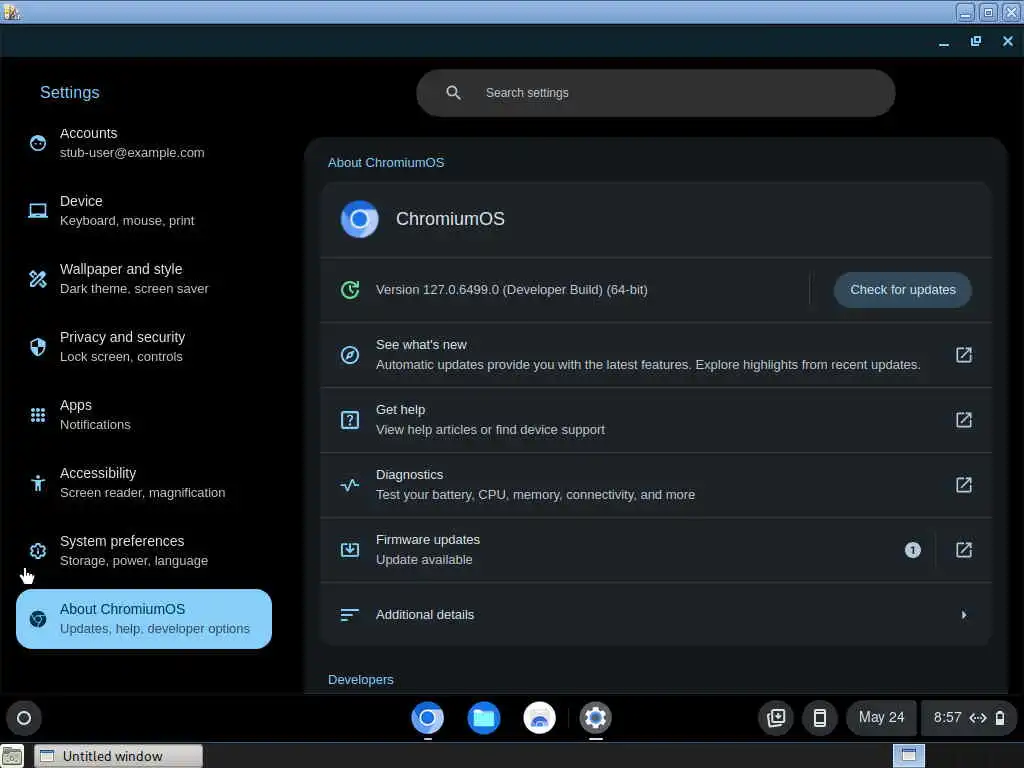Open the See what's new row
The image size is (1024, 768).
(656, 355)
